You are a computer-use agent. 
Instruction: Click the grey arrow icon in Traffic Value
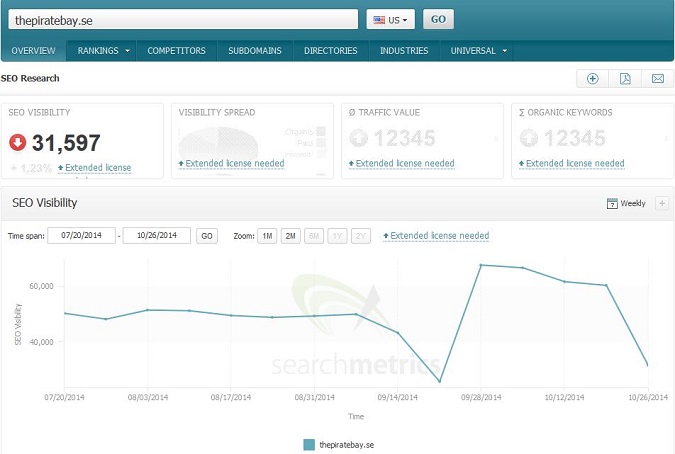(356, 140)
